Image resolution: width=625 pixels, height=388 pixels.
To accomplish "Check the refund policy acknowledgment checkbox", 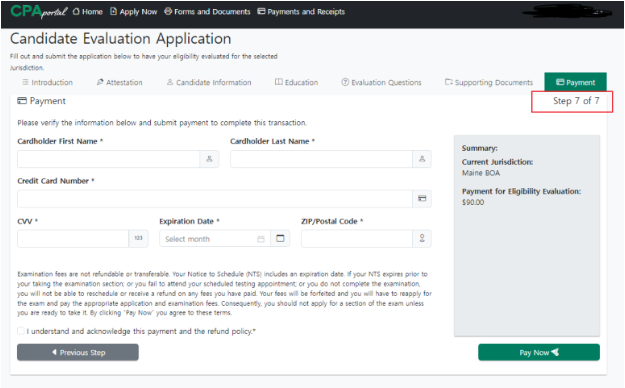I will [21, 331].
